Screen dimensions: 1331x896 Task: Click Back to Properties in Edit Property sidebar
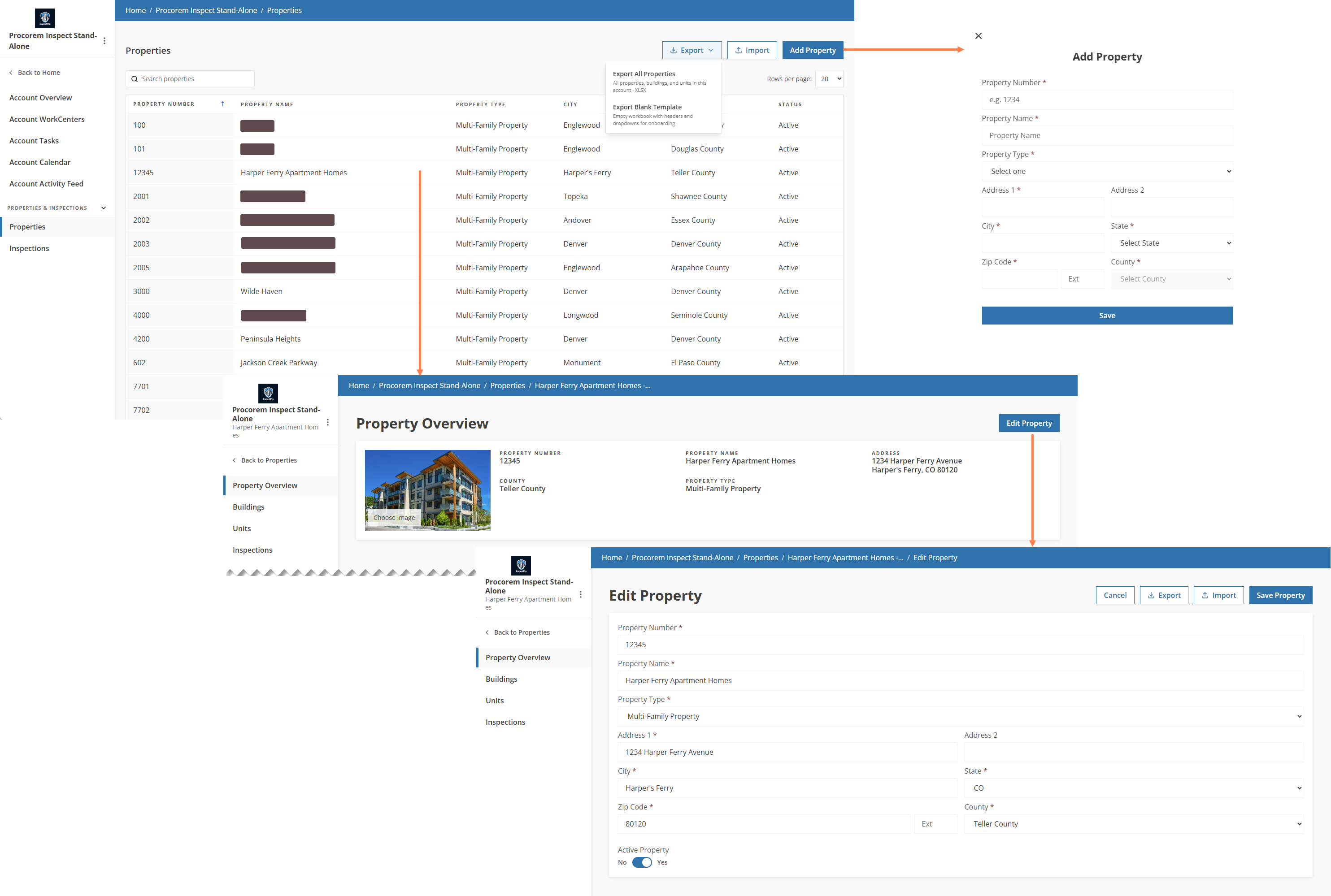coord(518,632)
